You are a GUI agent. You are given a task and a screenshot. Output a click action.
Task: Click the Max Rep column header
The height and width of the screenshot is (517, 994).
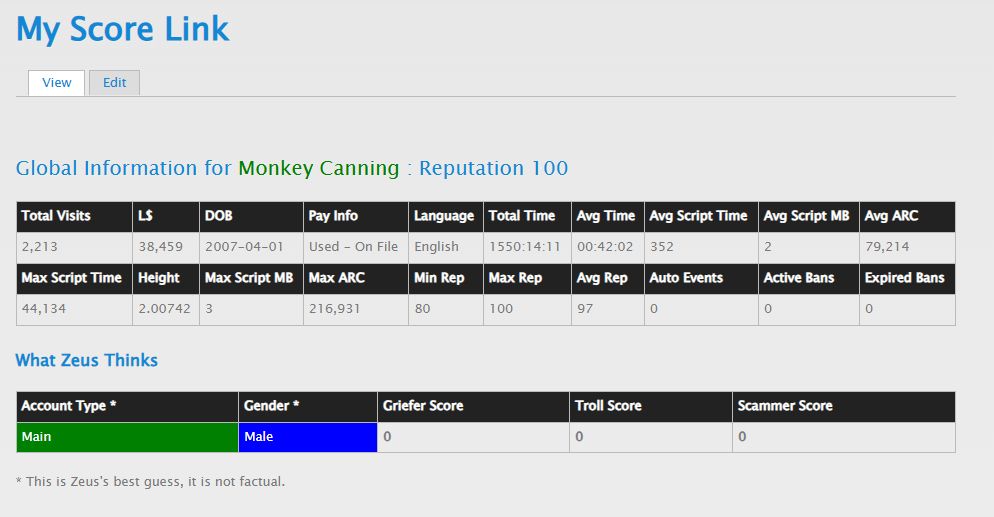527,279
